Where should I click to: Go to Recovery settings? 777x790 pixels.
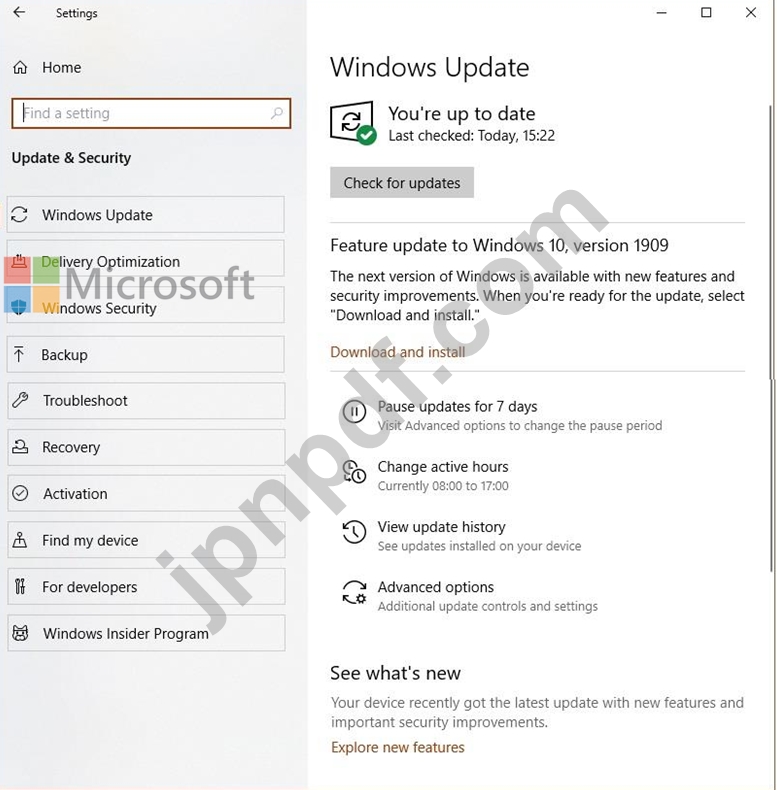click(146, 447)
